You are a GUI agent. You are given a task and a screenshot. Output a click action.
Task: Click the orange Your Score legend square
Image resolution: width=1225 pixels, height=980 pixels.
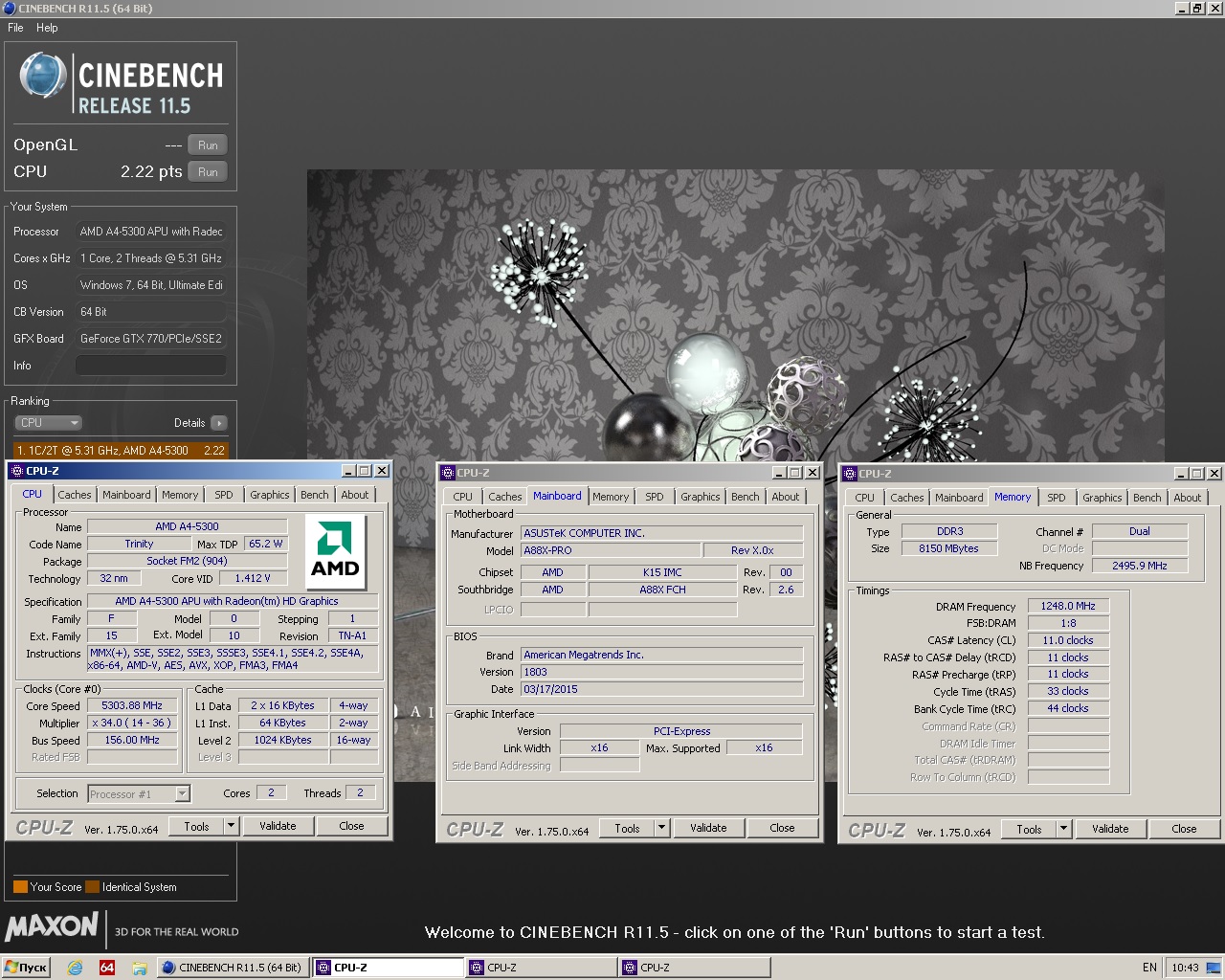point(20,886)
